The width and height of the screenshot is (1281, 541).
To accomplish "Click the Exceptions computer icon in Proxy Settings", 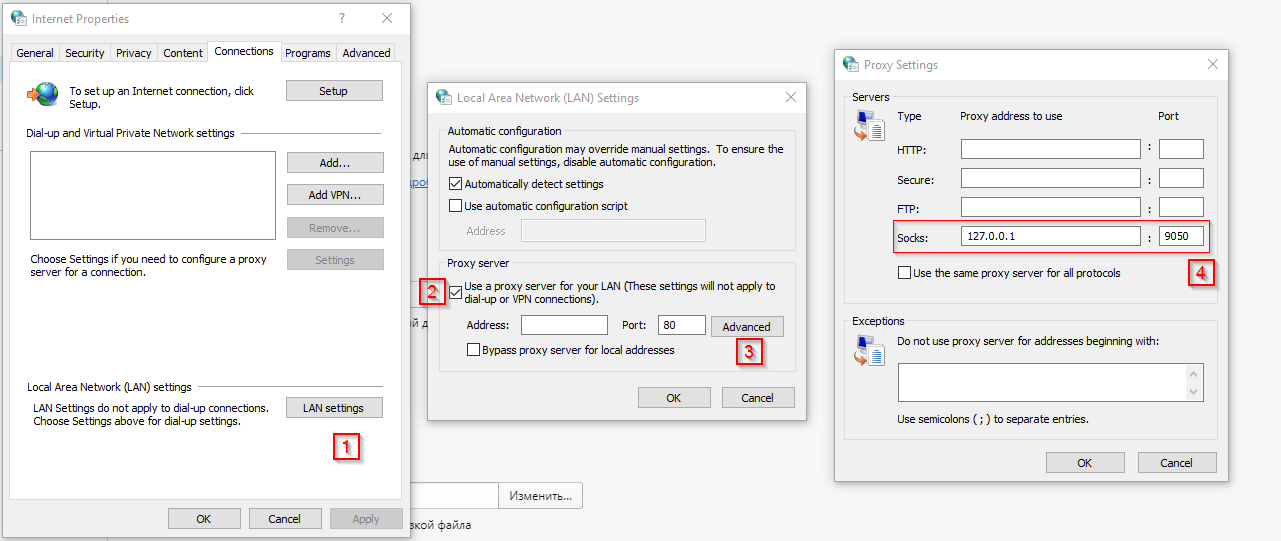I will click(x=869, y=350).
